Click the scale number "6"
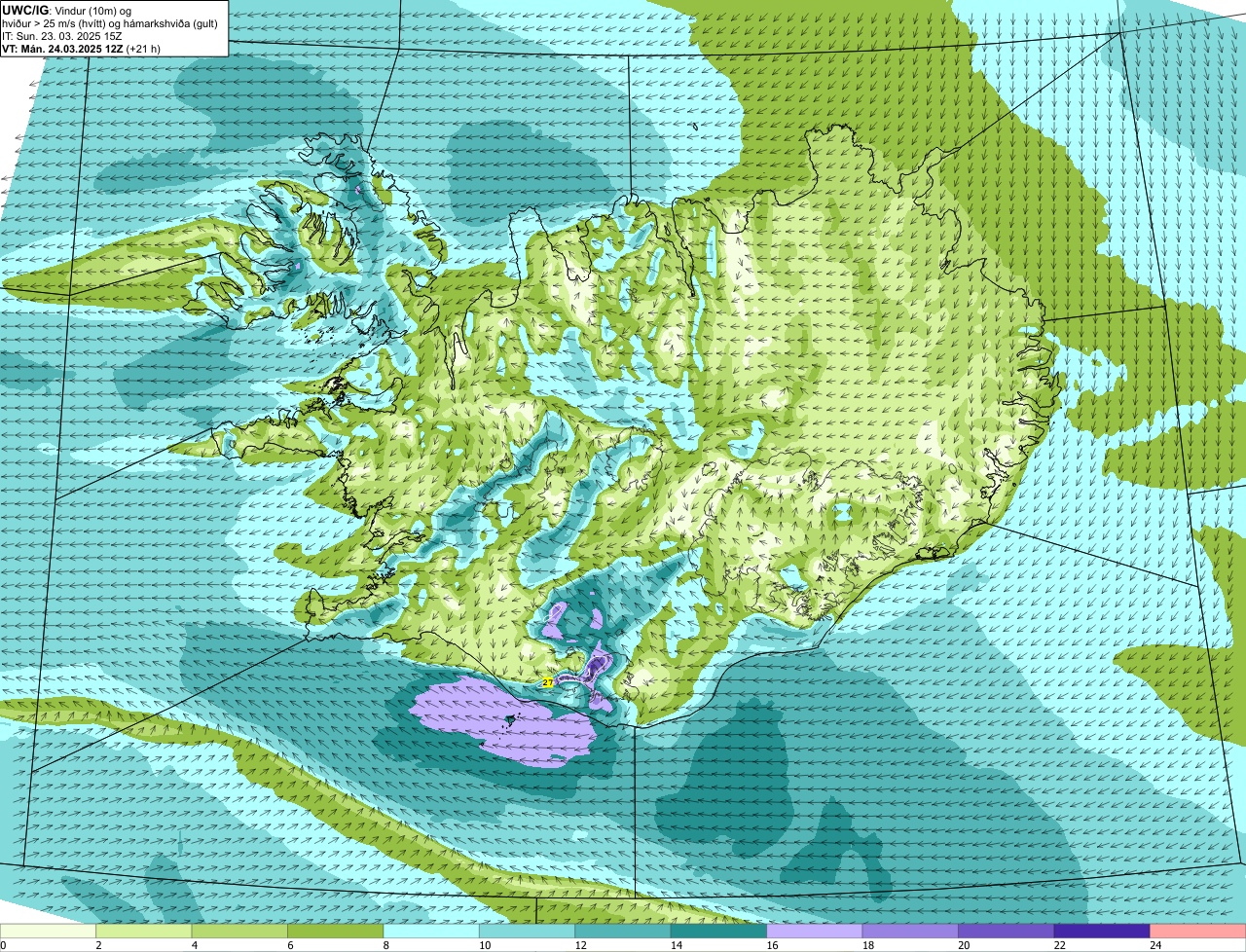This screenshot has width=1246, height=952. coord(290,945)
